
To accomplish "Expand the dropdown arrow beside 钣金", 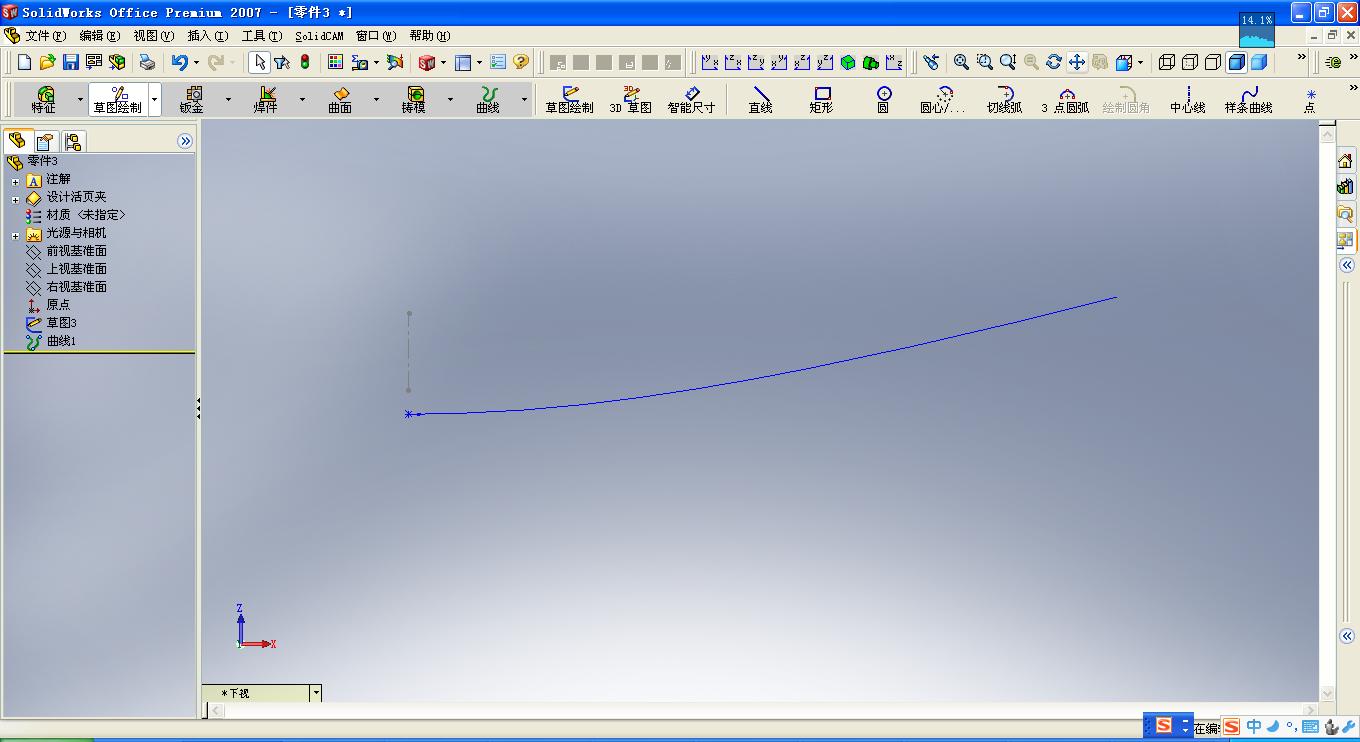I will pos(228,100).
